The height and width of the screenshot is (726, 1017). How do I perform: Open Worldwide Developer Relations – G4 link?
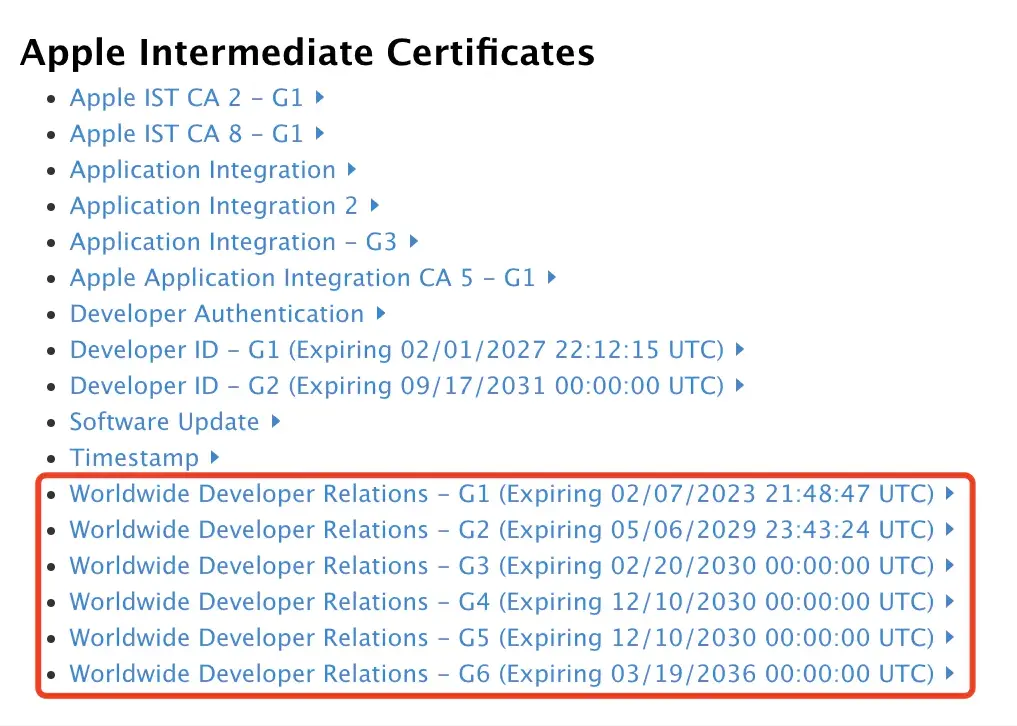pos(501,602)
